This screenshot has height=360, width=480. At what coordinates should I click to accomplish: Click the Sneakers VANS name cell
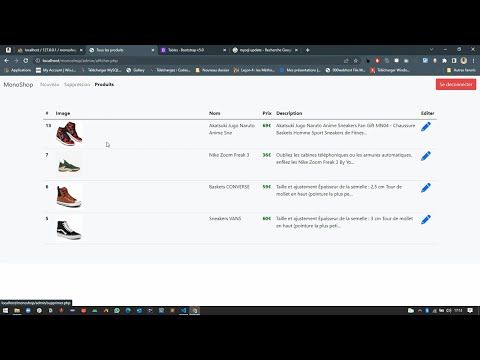pyautogui.click(x=225, y=219)
